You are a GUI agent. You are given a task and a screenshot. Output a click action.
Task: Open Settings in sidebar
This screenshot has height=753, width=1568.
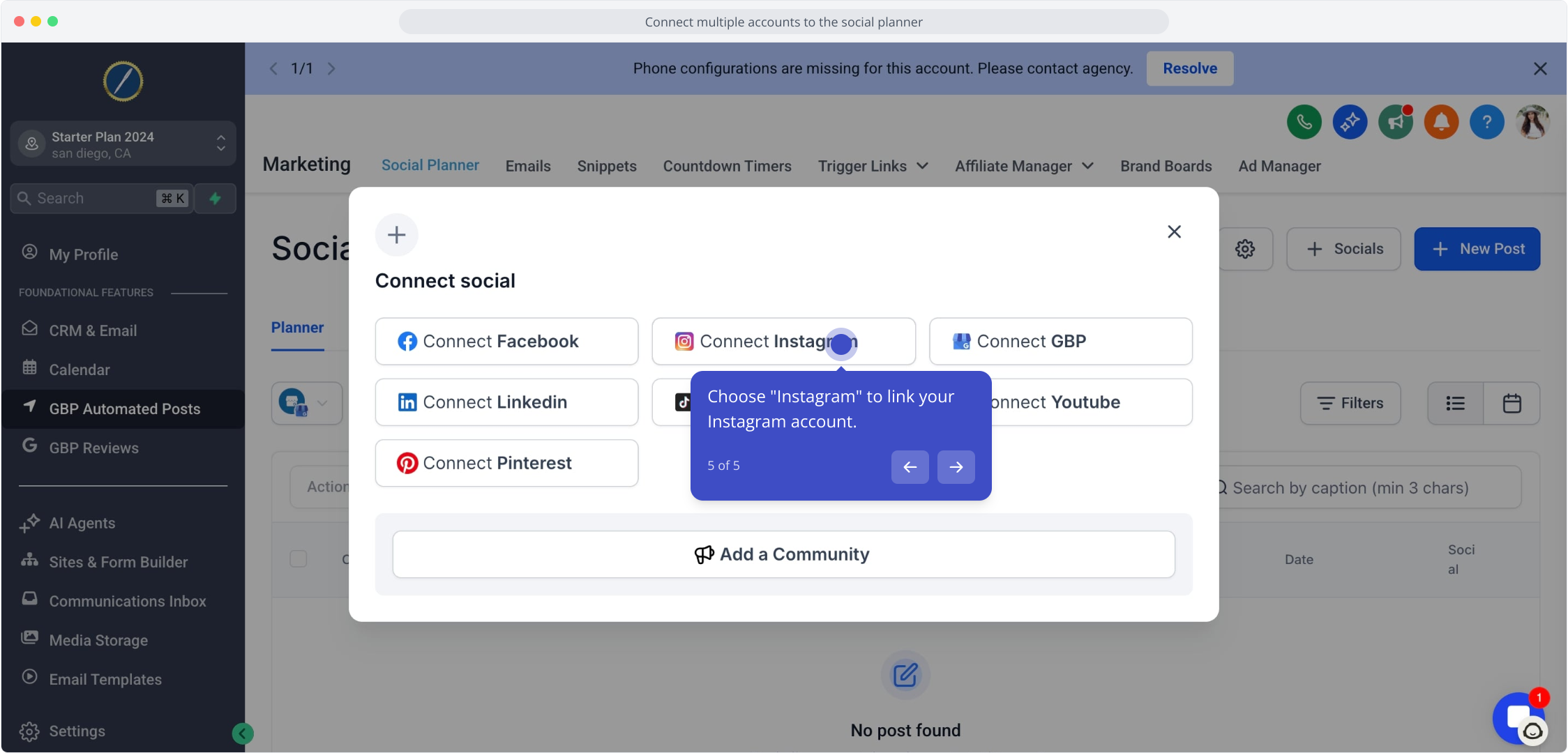(x=123, y=731)
